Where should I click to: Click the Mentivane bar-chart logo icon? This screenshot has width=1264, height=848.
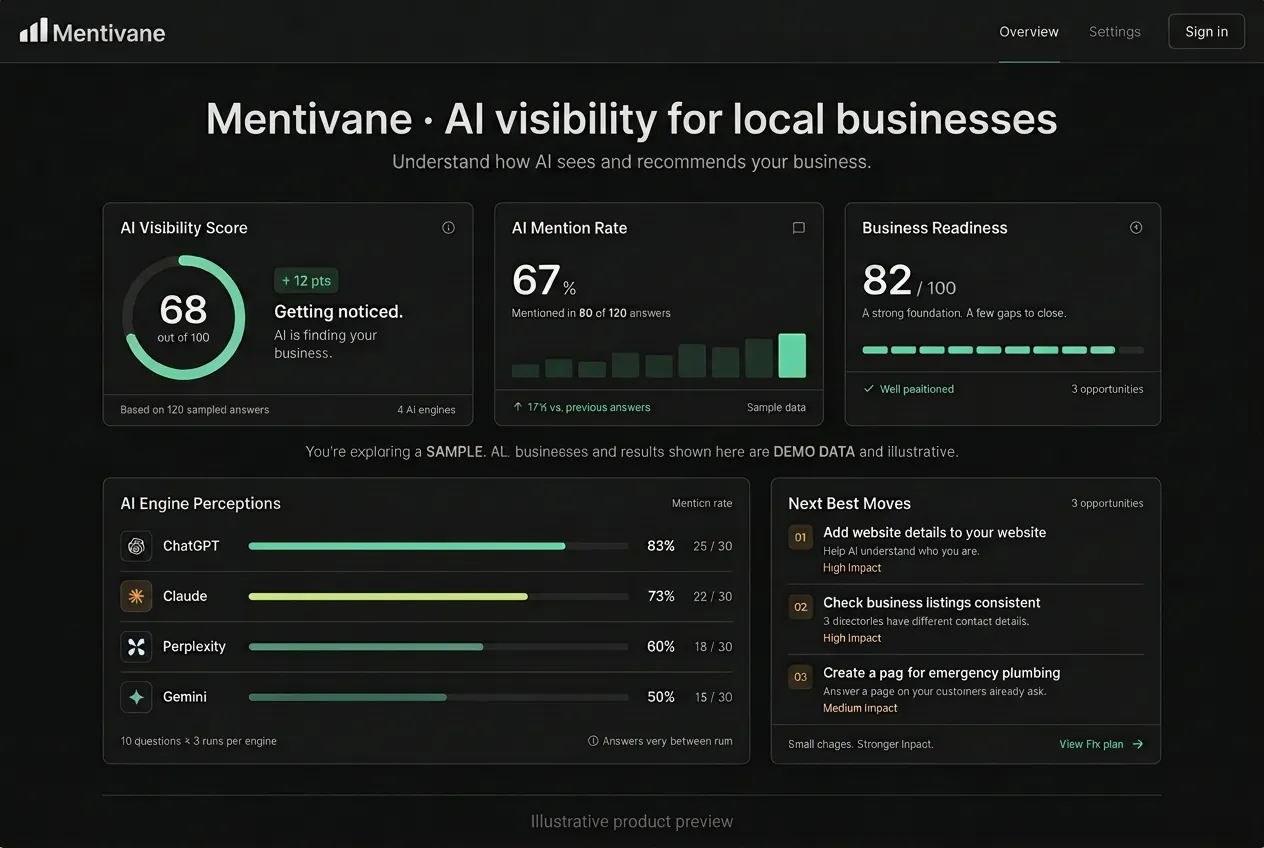34,31
